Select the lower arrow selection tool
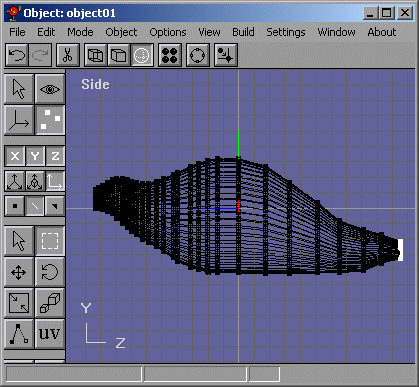 coord(19,241)
